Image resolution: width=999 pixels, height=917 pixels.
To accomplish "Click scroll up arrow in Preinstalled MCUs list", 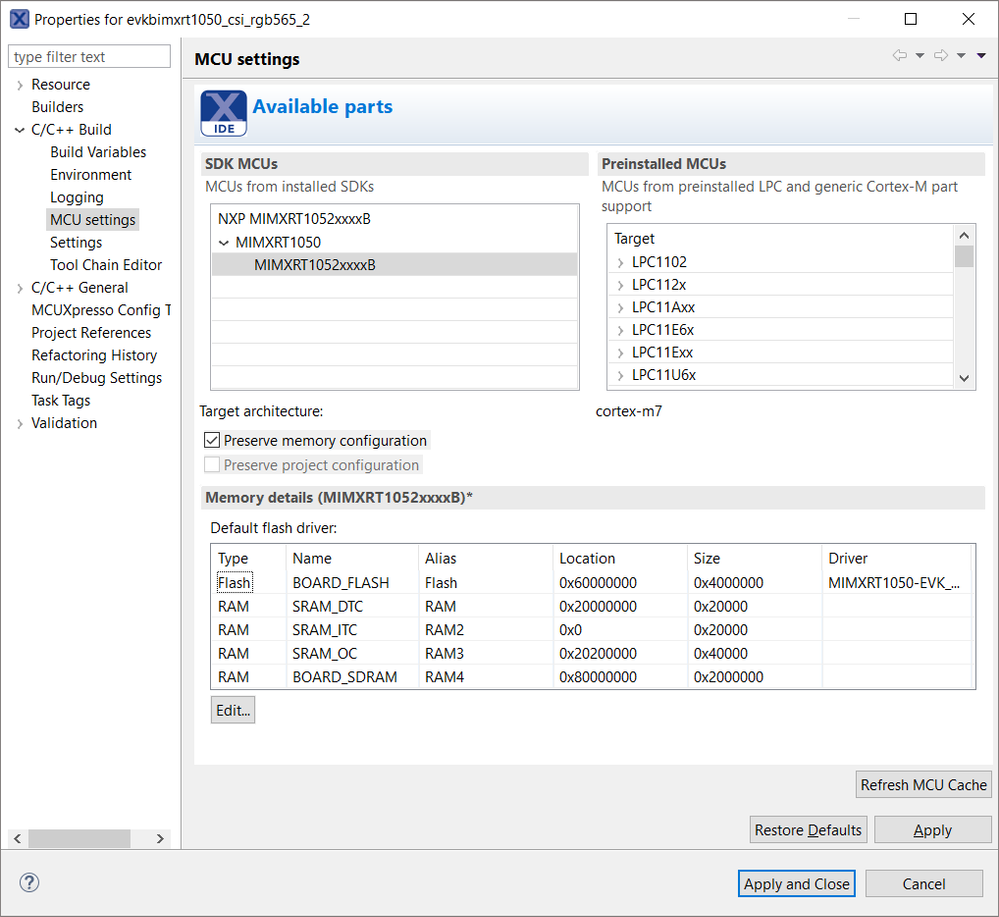I will pyautogui.click(x=964, y=236).
